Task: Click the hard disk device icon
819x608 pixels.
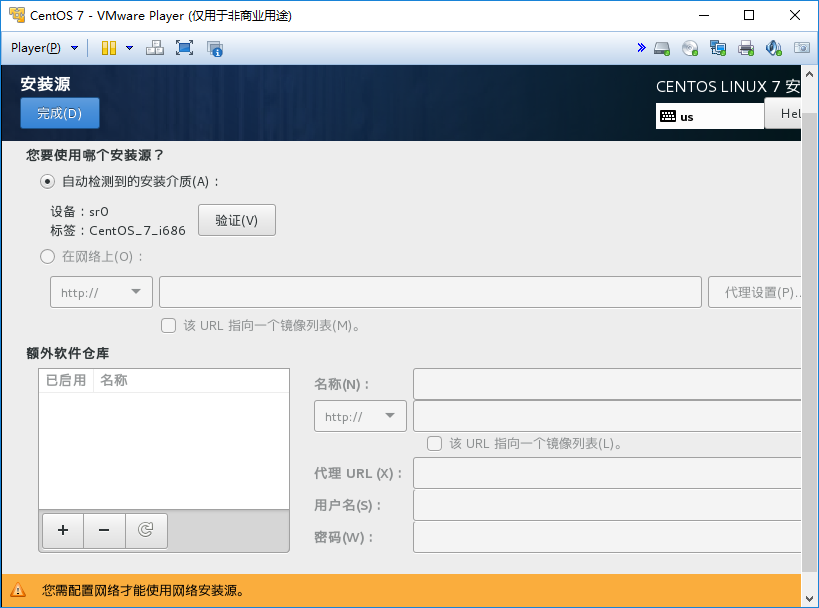Action: (x=662, y=49)
